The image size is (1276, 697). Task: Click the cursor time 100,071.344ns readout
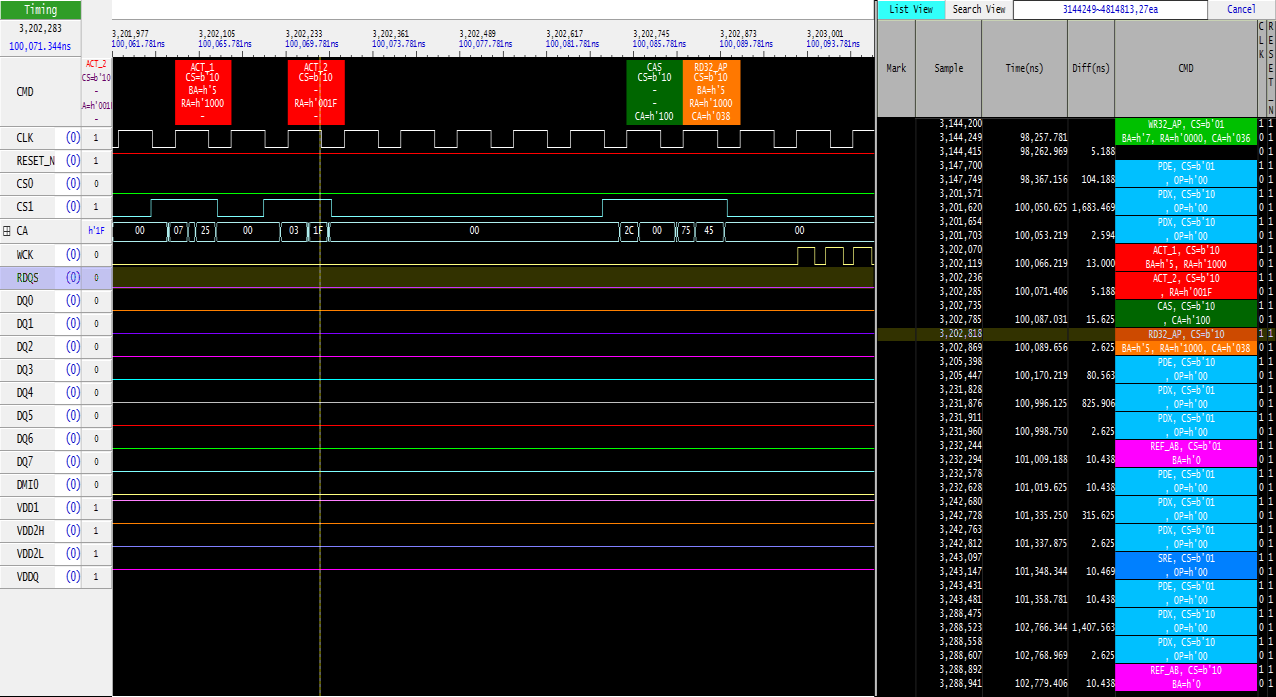41,46
